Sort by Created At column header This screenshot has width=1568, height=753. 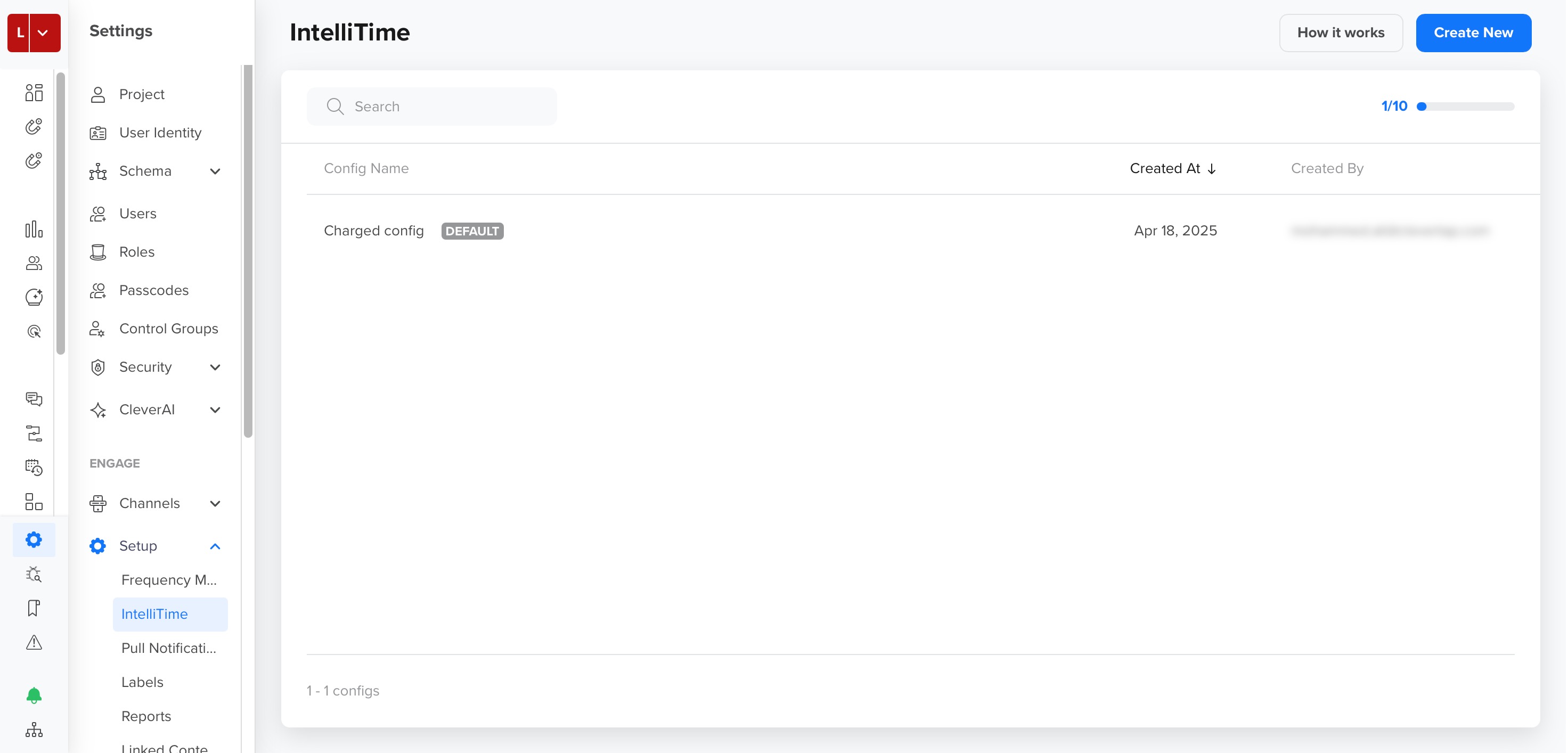1173,169
